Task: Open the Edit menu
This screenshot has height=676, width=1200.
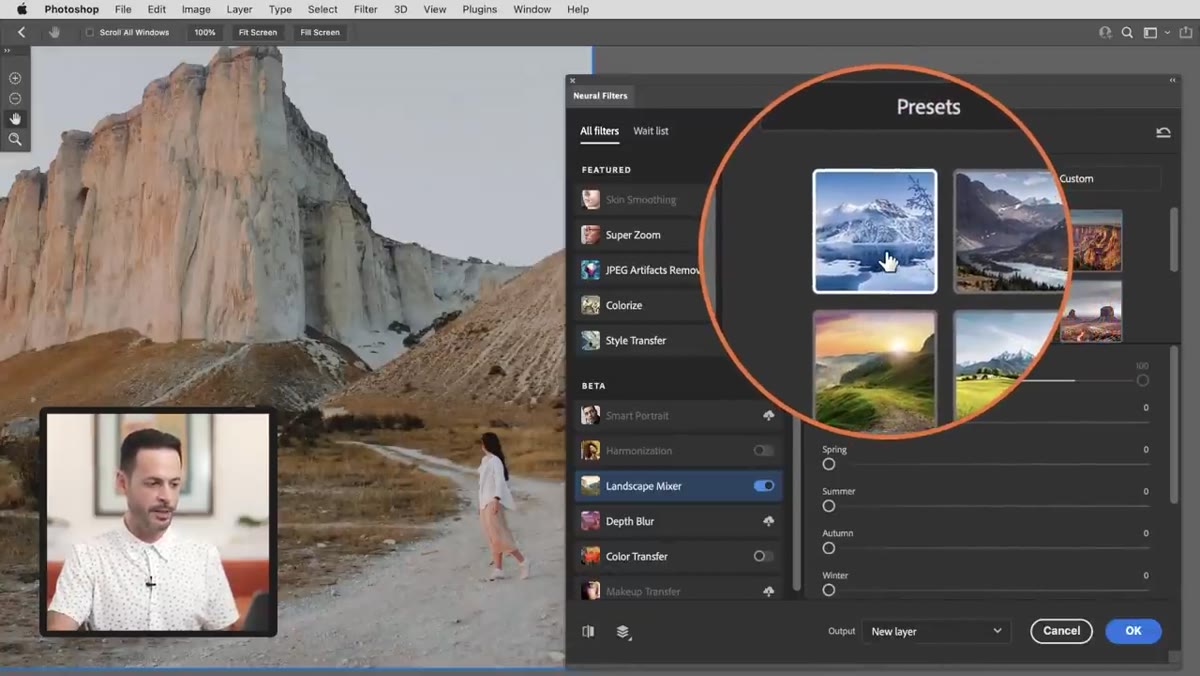Action: tap(157, 9)
